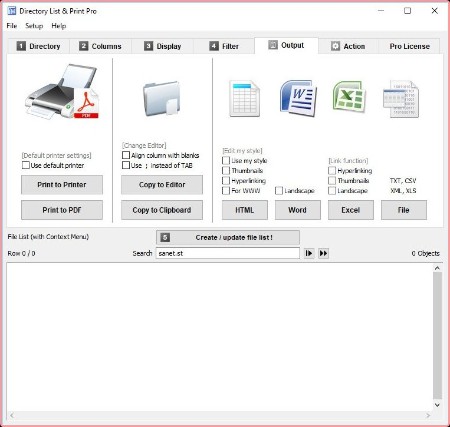The height and width of the screenshot is (427, 450).
Task: Click vertical scrollbar up arrow
Action: click(x=437, y=268)
